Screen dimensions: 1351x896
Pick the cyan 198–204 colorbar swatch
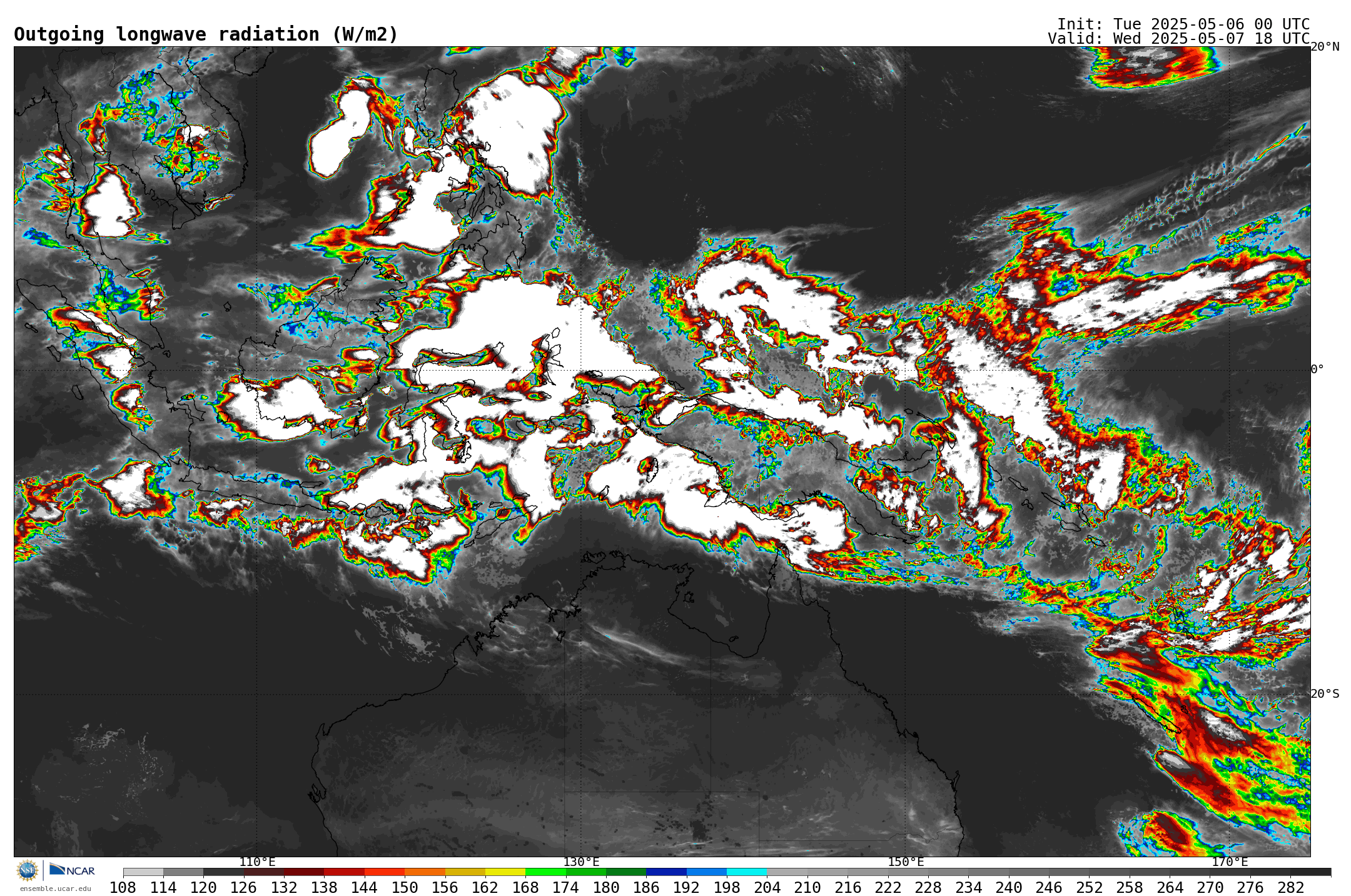[747, 872]
